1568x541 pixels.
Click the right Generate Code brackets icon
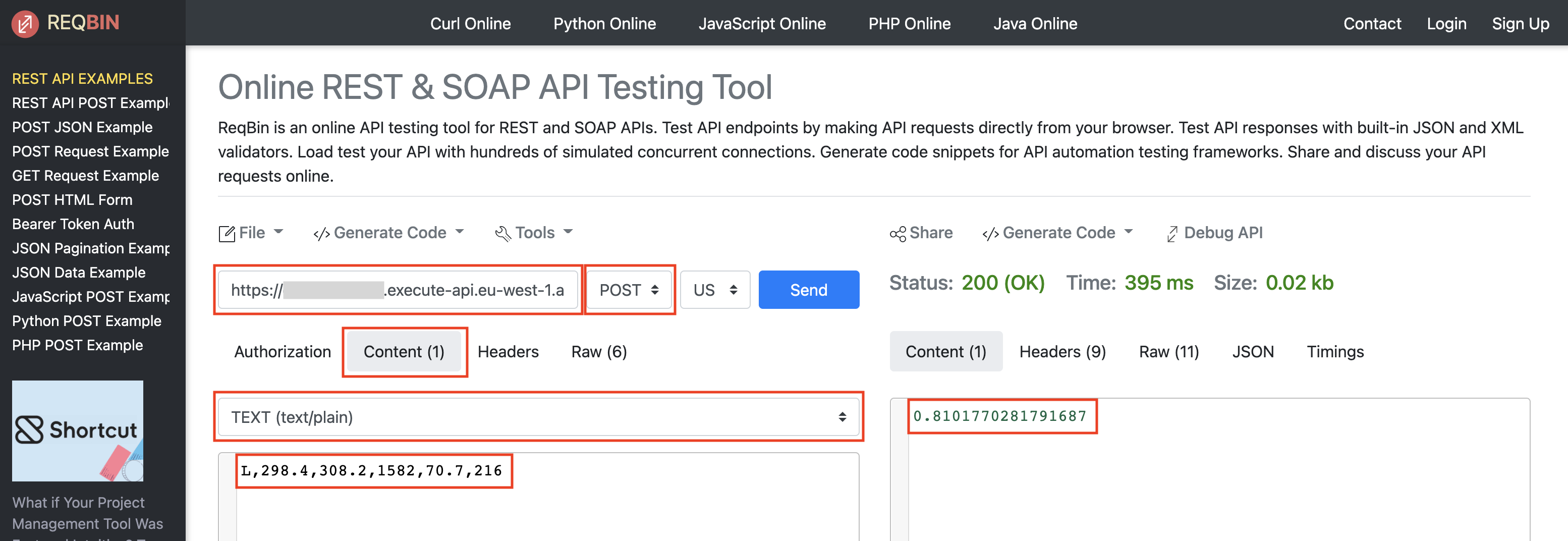point(990,234)
